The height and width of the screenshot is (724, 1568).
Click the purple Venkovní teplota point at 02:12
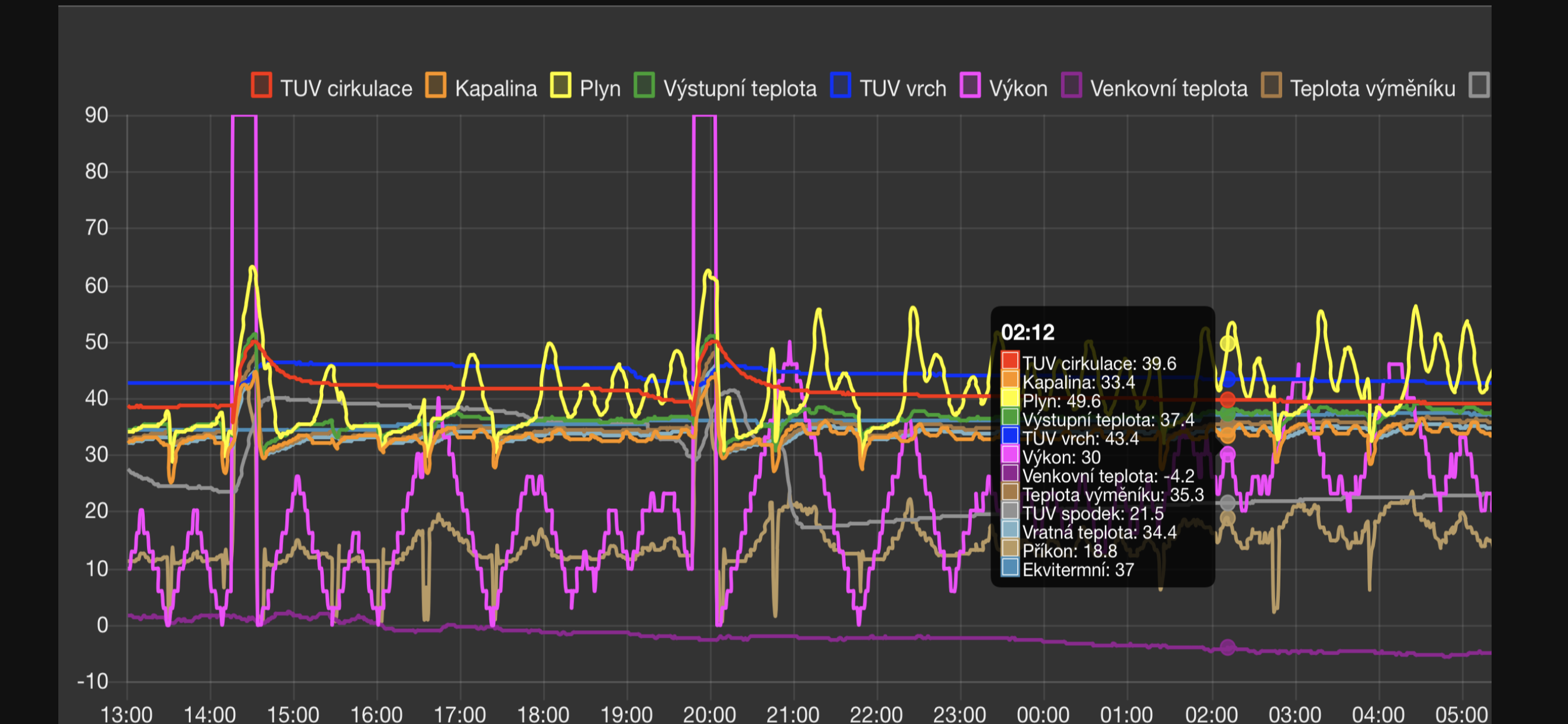(1228, 647)
